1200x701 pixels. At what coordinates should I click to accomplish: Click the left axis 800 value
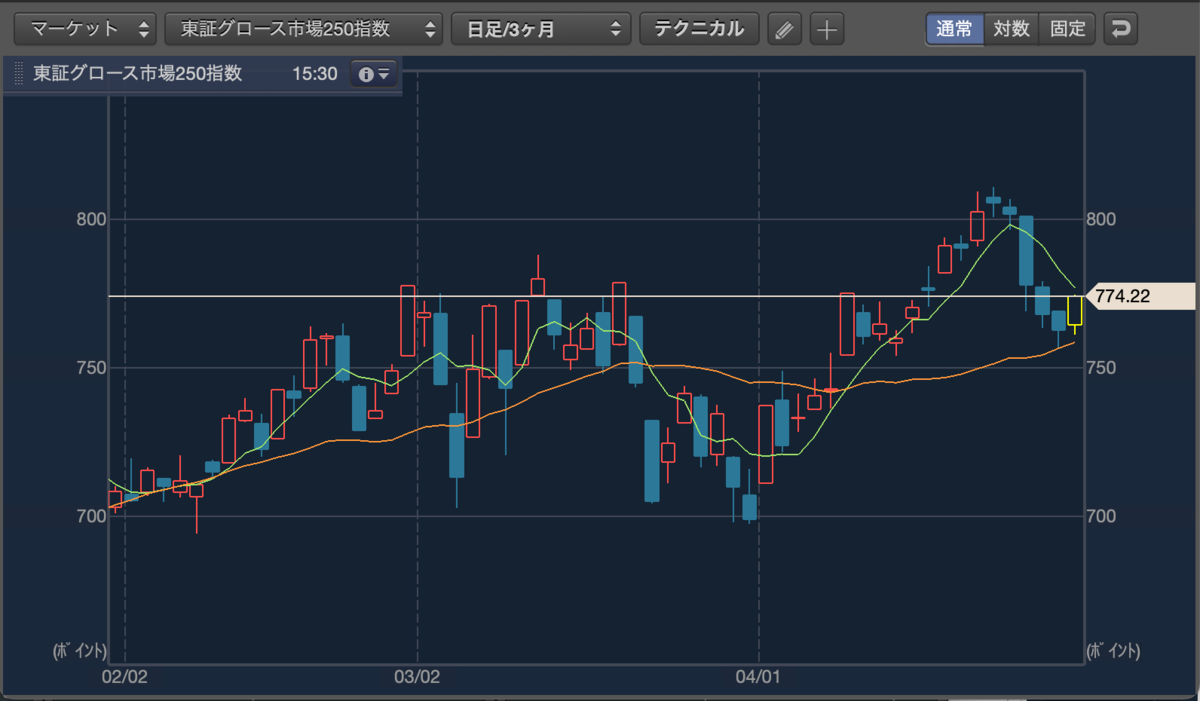(x=92, y=219)
